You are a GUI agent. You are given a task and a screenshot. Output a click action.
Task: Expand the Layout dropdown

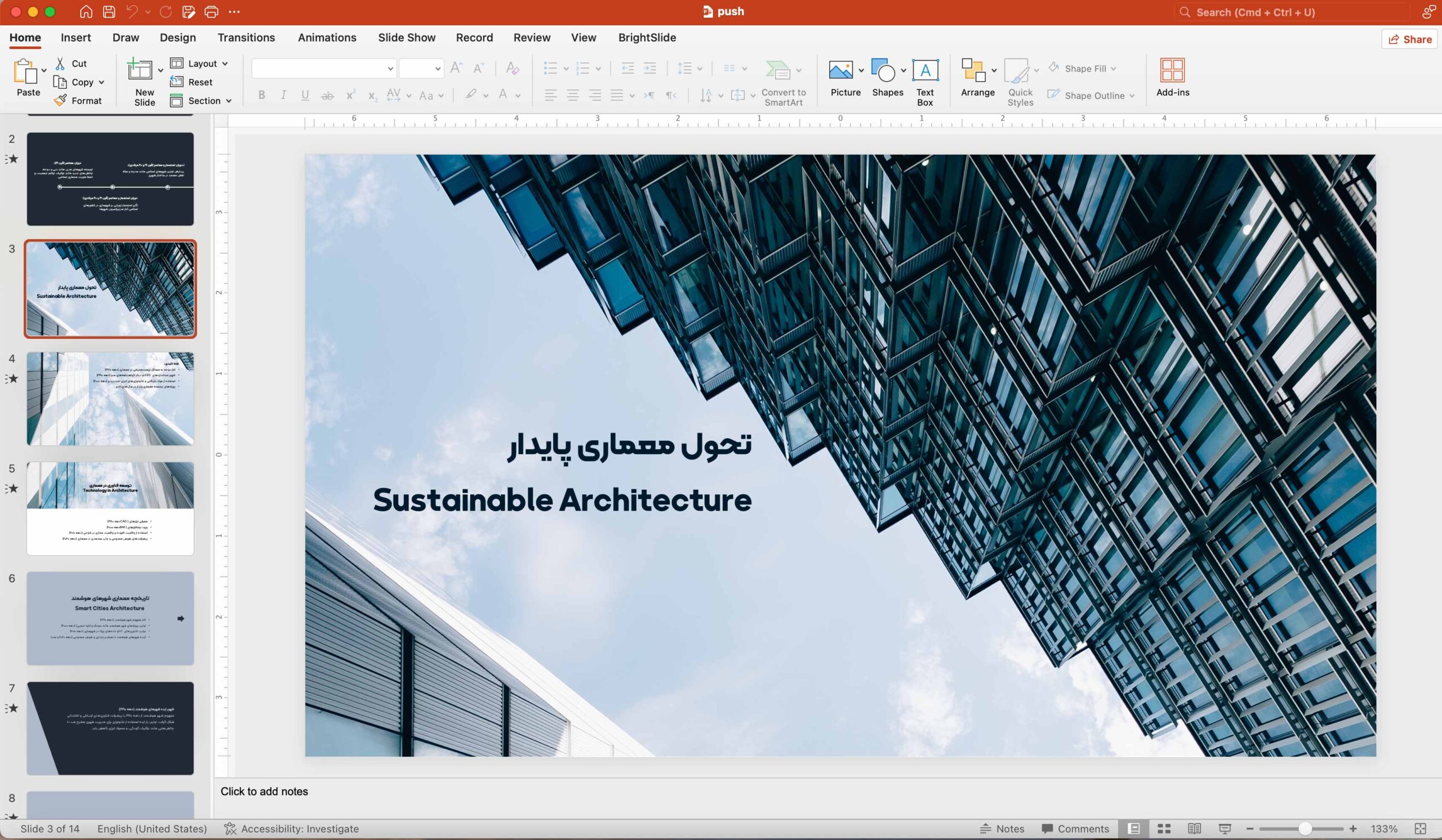(x=199, y=64)
